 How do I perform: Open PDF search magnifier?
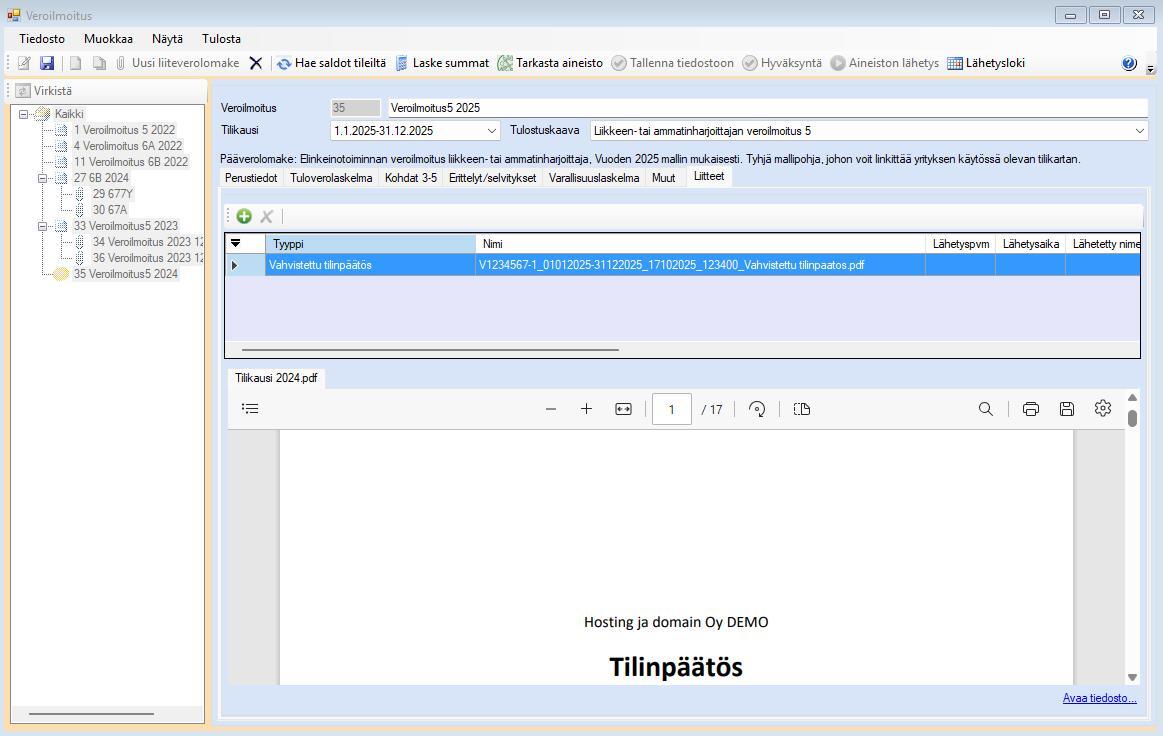pos(985,409)
